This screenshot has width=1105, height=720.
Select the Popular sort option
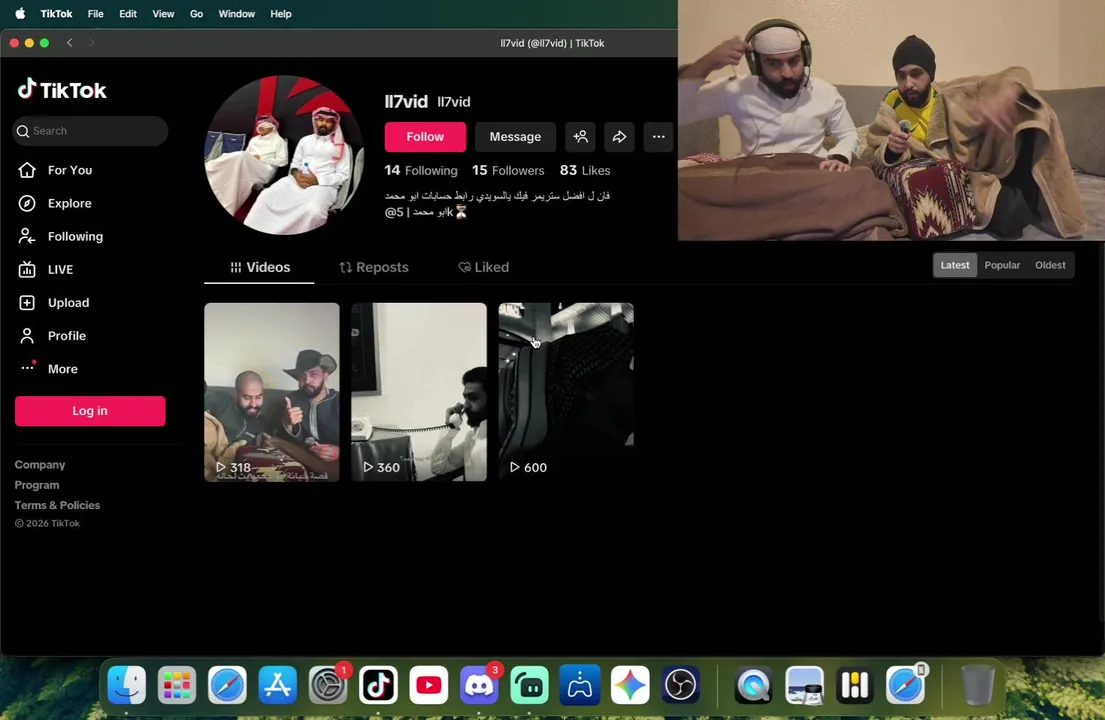click(1002, 265)
